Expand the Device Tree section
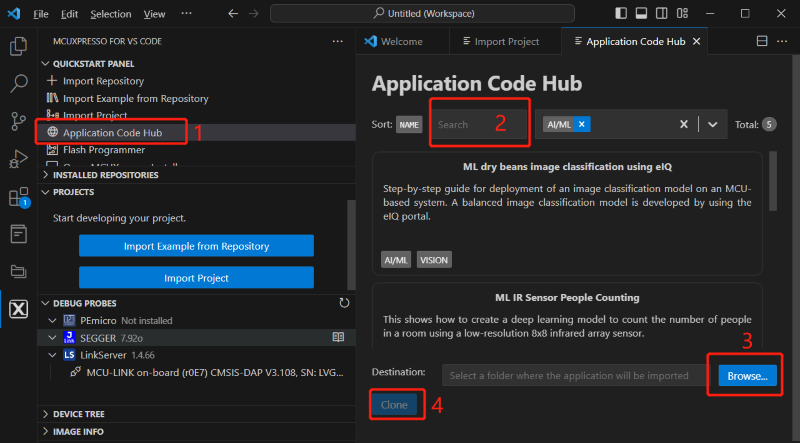 (x=78, y=413)
